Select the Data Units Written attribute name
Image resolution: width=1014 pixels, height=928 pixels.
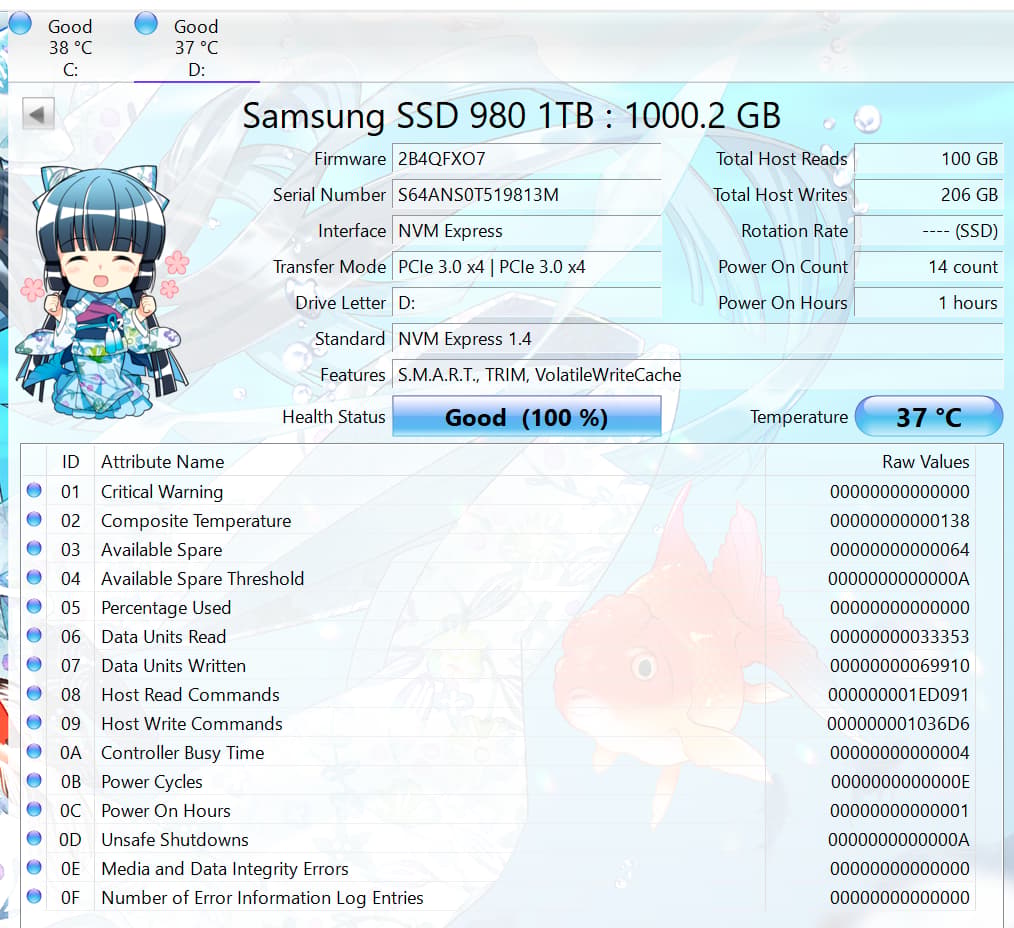(174, 666)
